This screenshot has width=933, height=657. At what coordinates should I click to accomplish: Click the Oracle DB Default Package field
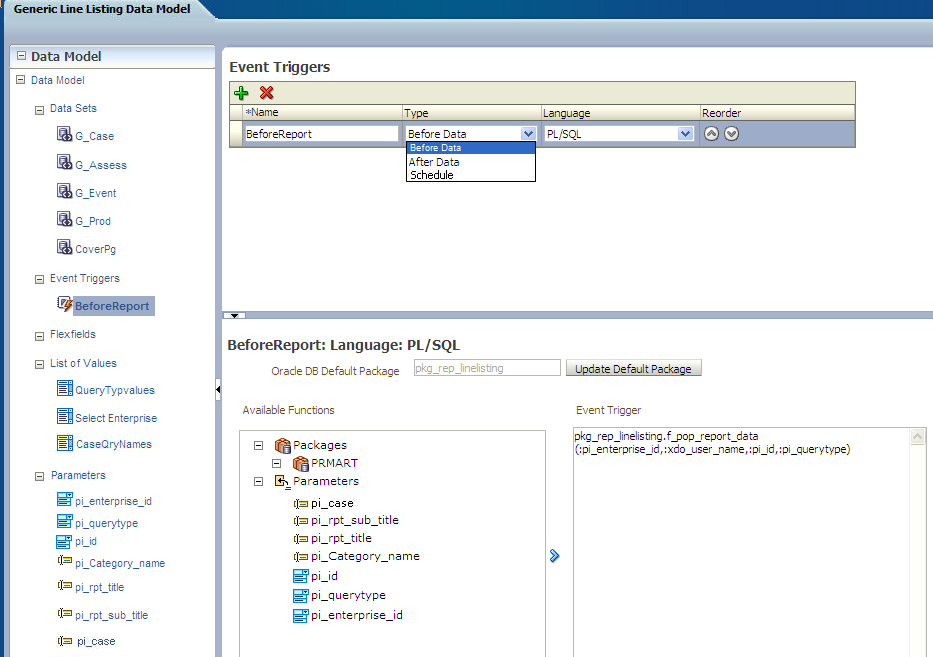pos(487,368)
